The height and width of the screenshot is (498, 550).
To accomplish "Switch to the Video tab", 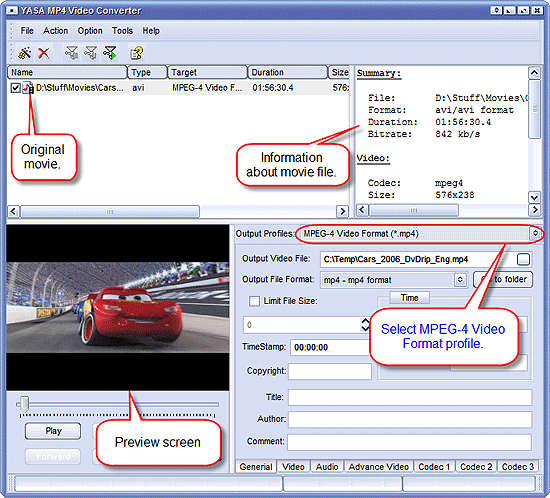I will pyautogui.click(x=293, y=467).
